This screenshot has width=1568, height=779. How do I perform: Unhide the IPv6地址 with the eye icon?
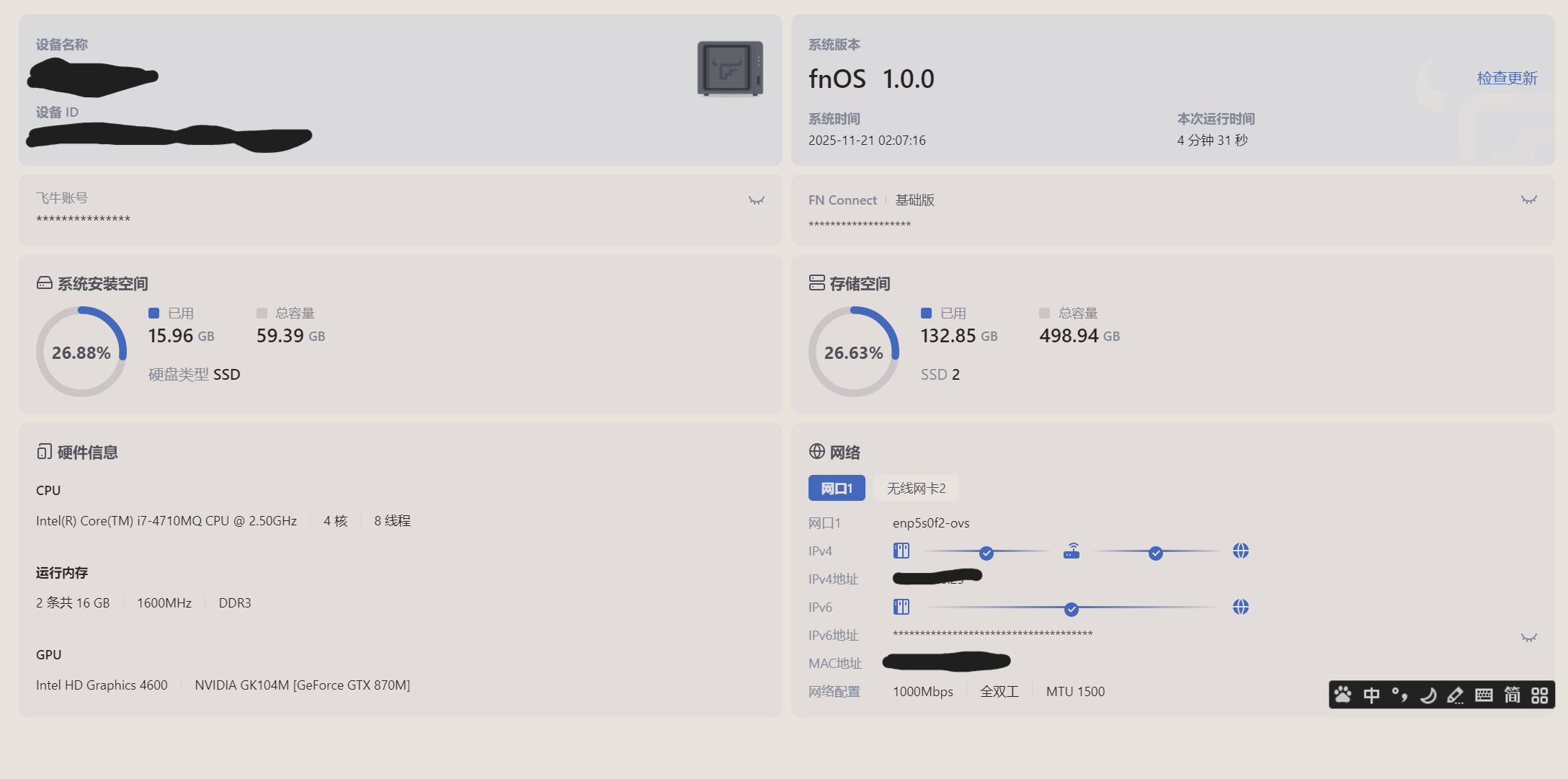point(1528,638)
